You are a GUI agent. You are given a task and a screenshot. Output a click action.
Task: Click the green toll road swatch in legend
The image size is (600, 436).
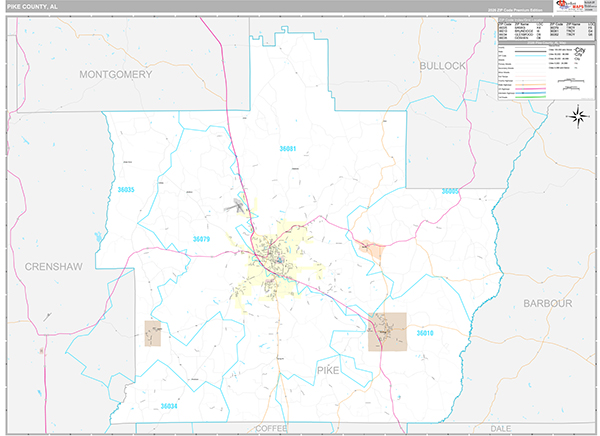tap(530, 97)
